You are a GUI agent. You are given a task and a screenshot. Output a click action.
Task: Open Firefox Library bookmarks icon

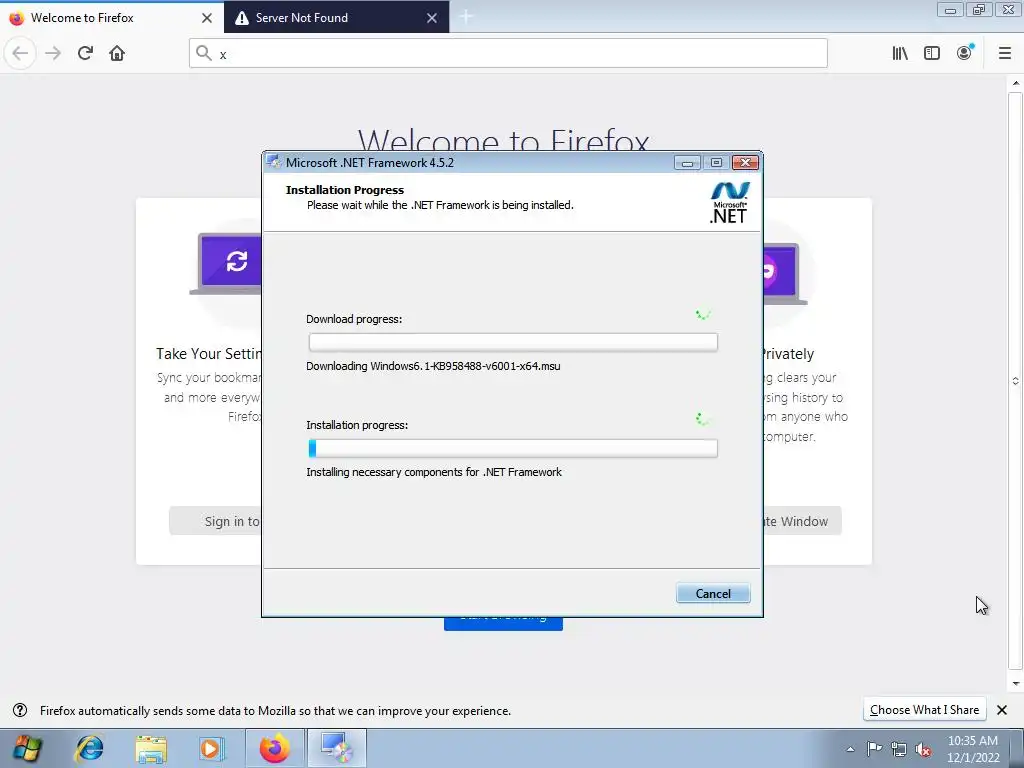click(900, 53)
